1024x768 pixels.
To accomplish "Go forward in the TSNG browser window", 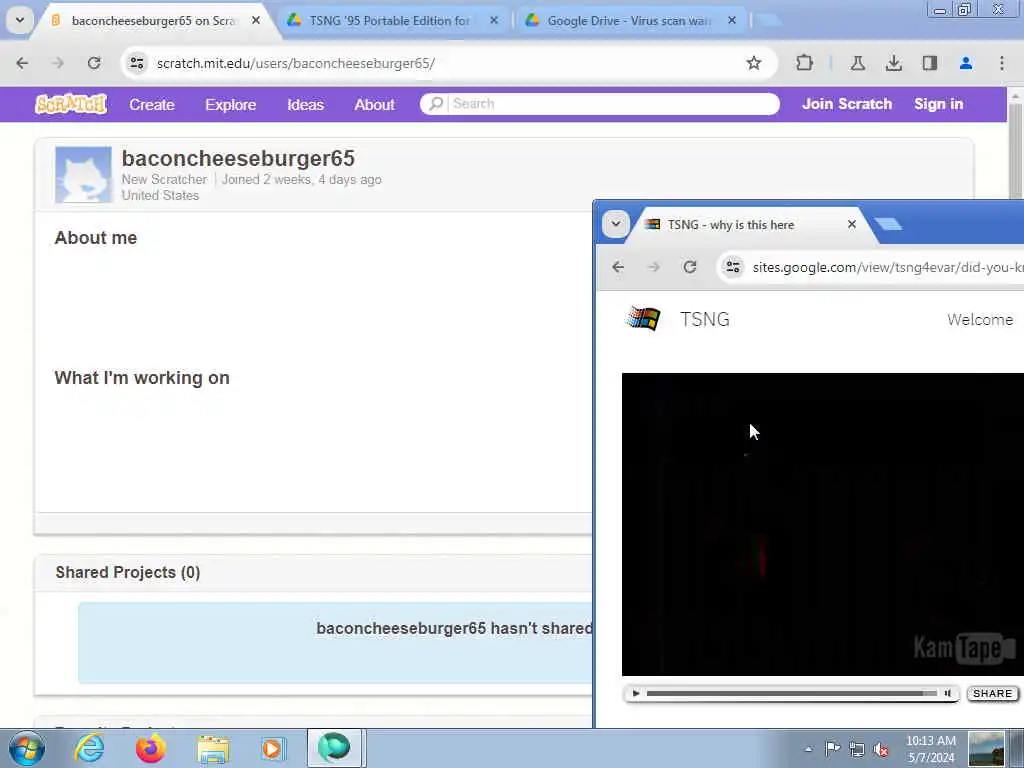I will [x=654, y=266].
